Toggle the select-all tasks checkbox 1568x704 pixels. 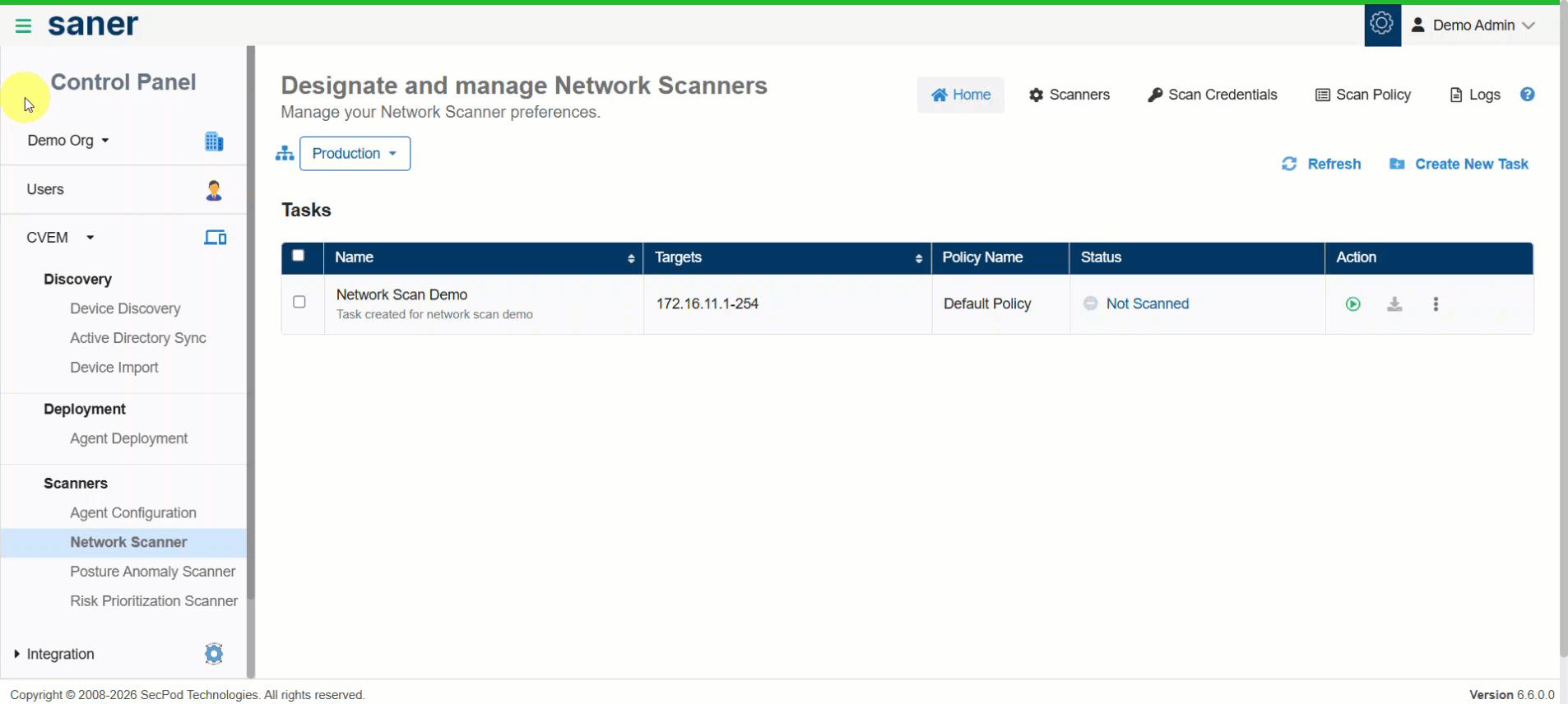(x=299, y=256)
